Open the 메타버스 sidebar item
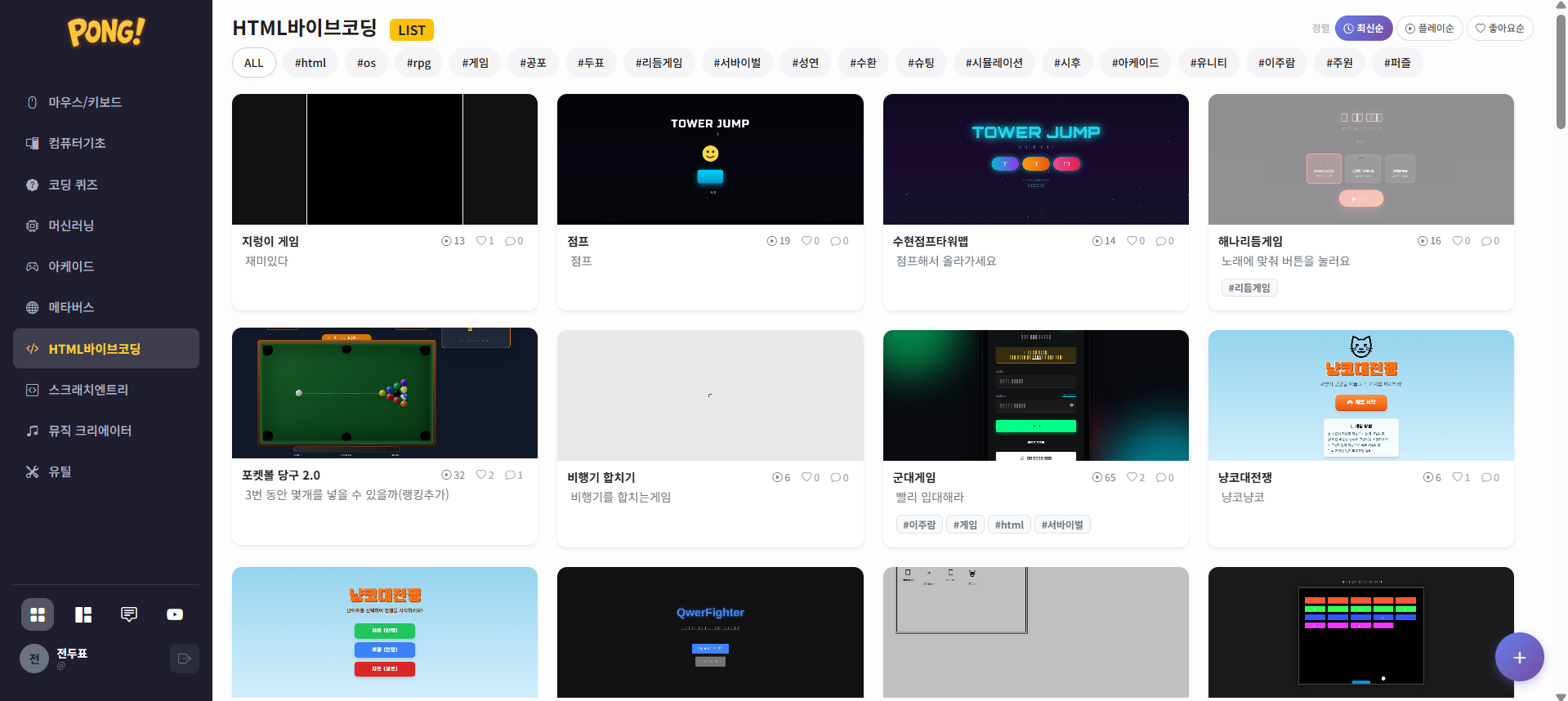This screenshot has width=1568, height=701. [x=106, y=307]
